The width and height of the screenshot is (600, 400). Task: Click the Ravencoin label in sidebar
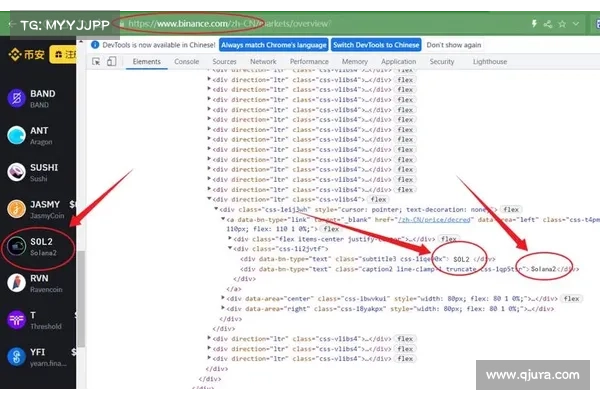pos(46,290)
